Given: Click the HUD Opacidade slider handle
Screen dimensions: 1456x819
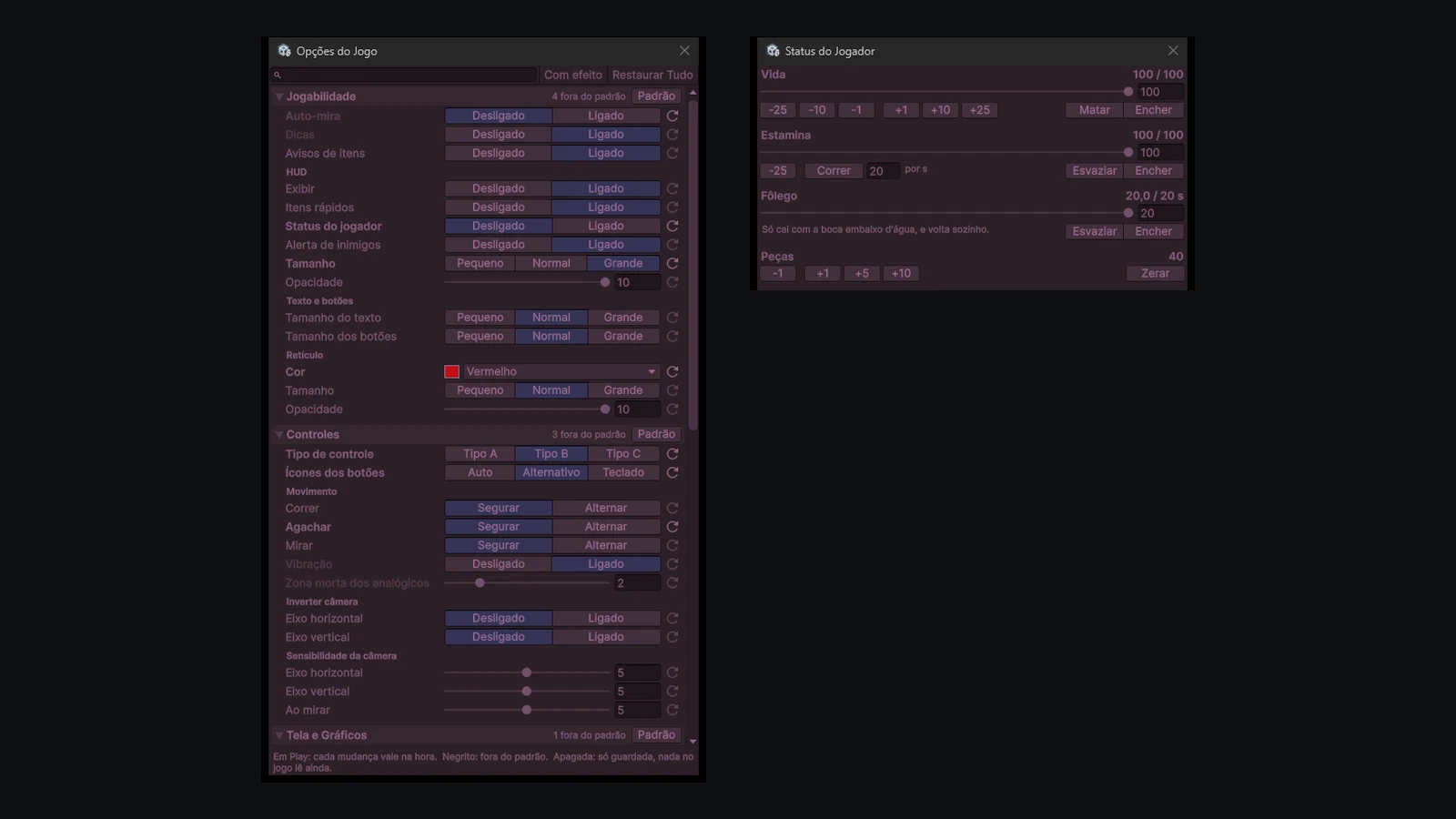Looking at the screenshot, I should [x=605, y=282].
